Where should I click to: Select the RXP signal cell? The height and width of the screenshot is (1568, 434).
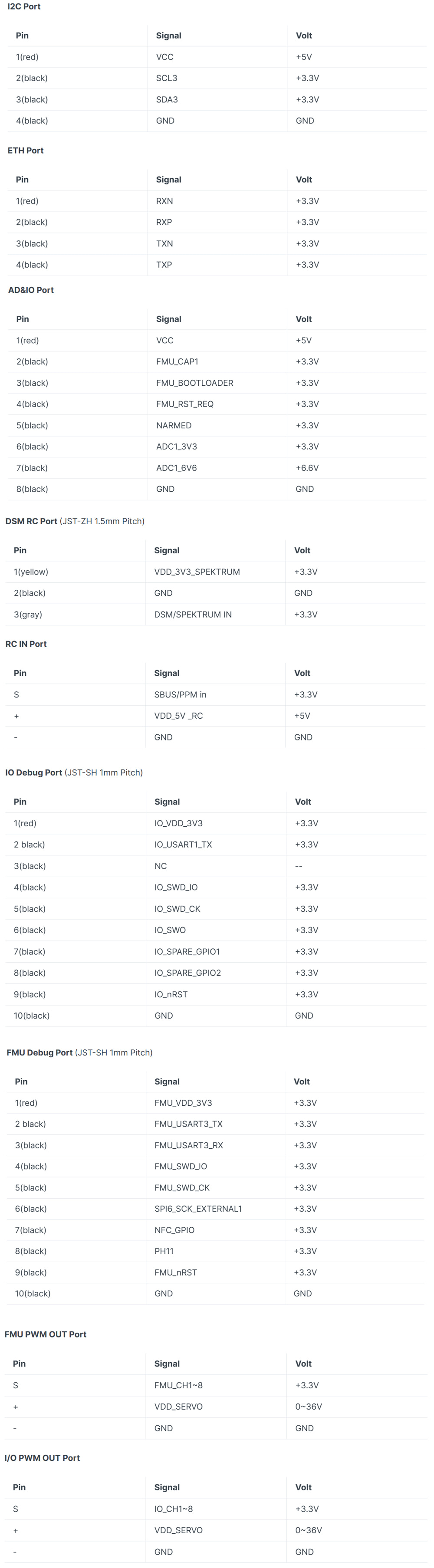[x=164, y=222]
